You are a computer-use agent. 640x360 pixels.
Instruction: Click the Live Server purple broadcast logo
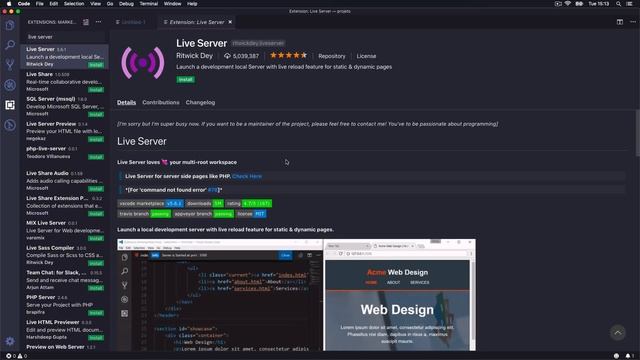143,63
